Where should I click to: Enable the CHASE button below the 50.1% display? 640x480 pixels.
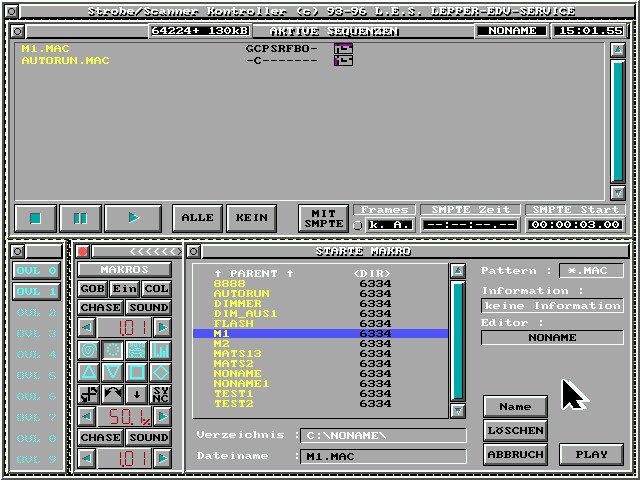click(x=100, y=437)
